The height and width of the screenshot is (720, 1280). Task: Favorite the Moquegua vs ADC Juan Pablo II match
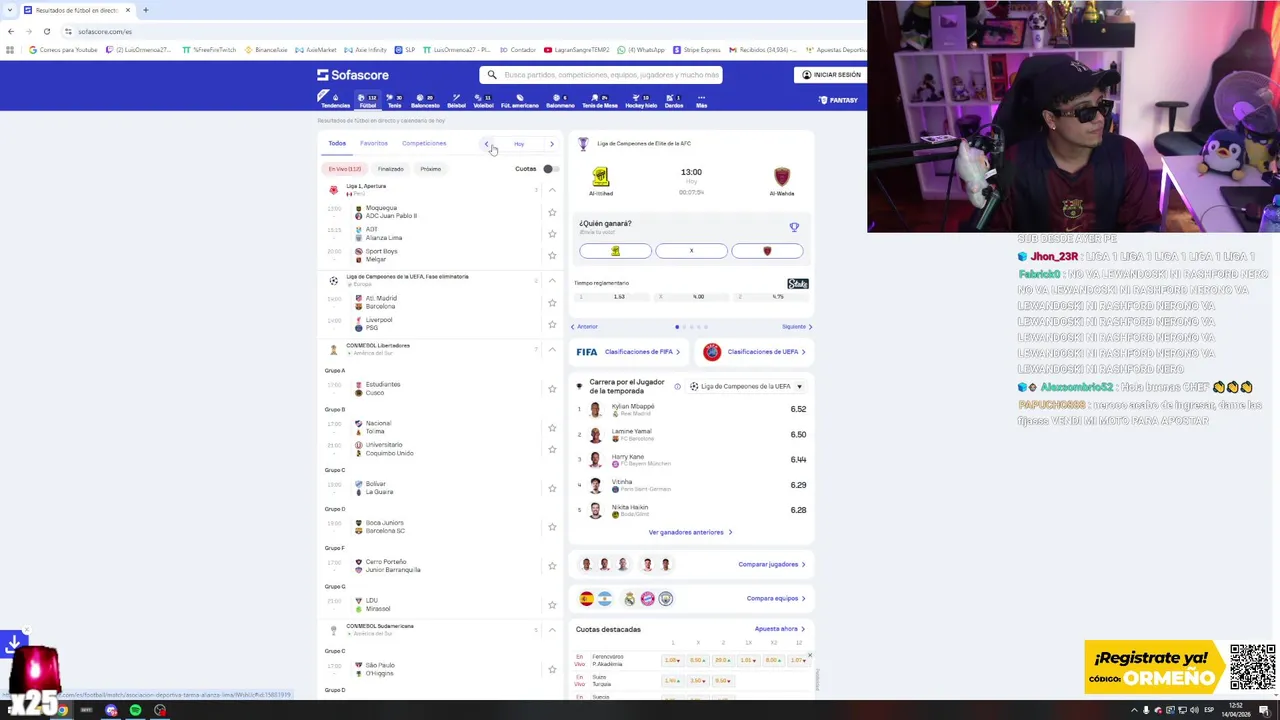click(x=552, y=212)
